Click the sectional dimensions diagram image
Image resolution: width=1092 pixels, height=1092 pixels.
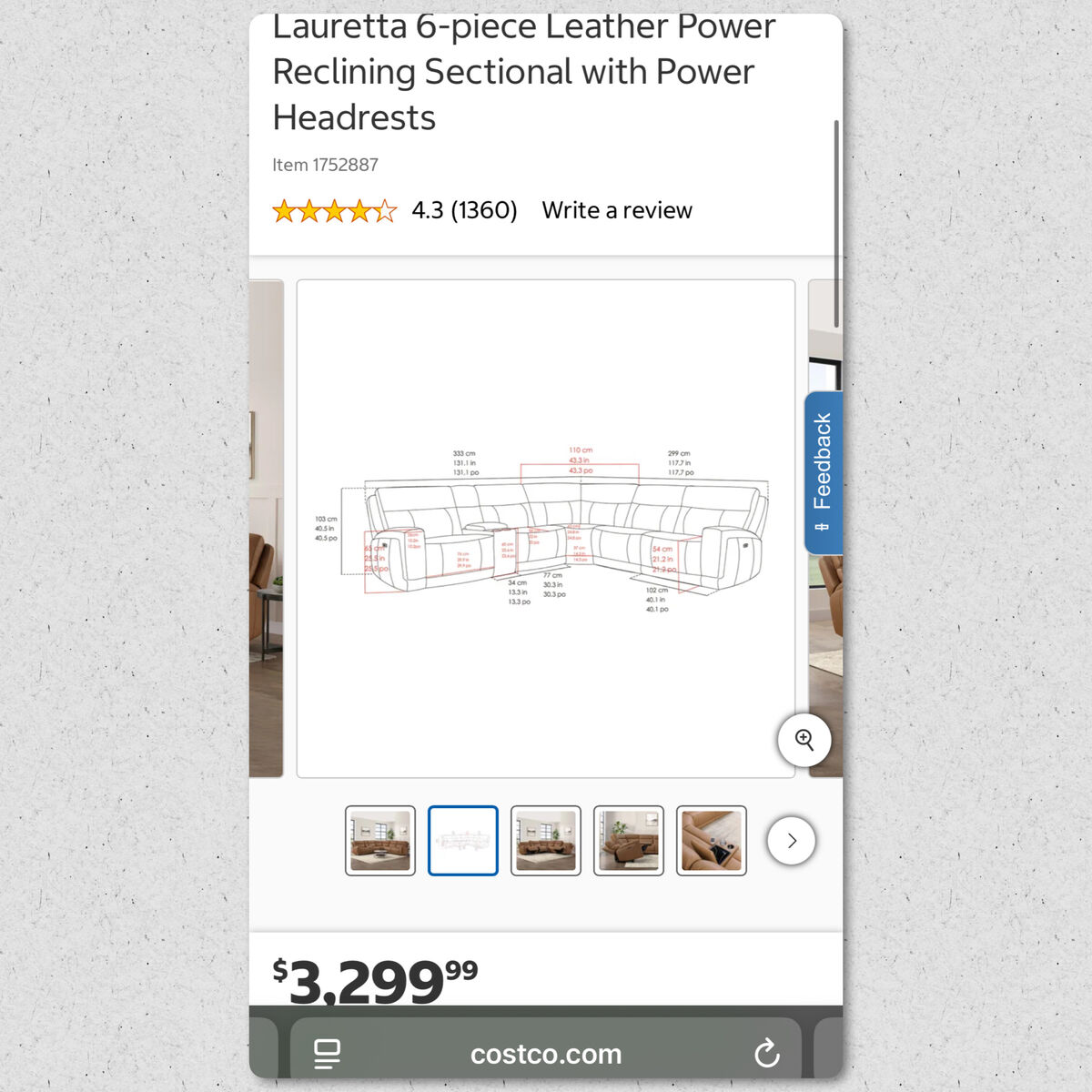(546, 529)
